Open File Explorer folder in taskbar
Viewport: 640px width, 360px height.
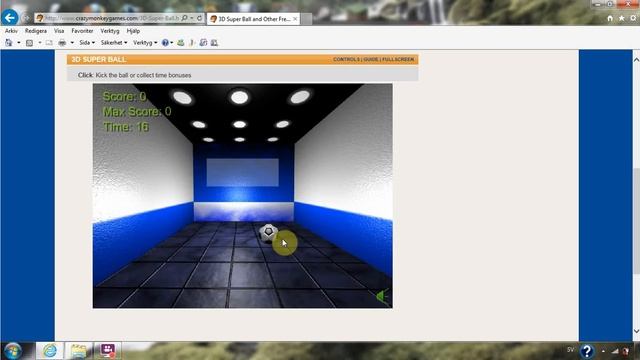pos(78,351)
